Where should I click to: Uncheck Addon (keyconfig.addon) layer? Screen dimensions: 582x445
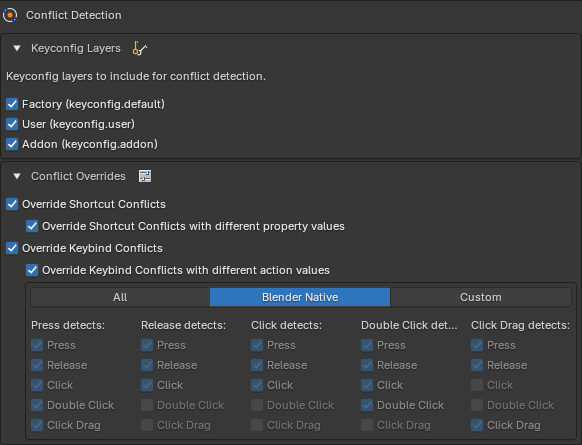12,144
